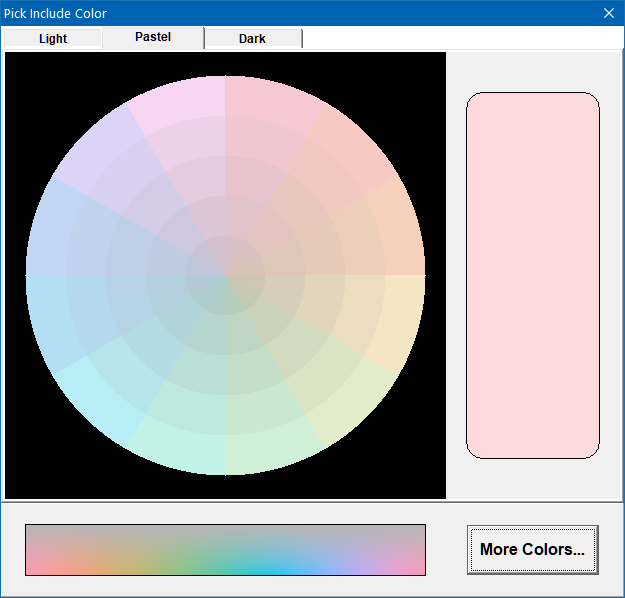The height and width of the screenshot is (598, 625).
Task: Click the dialog title bar text
Action: click(x=55, y=13)
